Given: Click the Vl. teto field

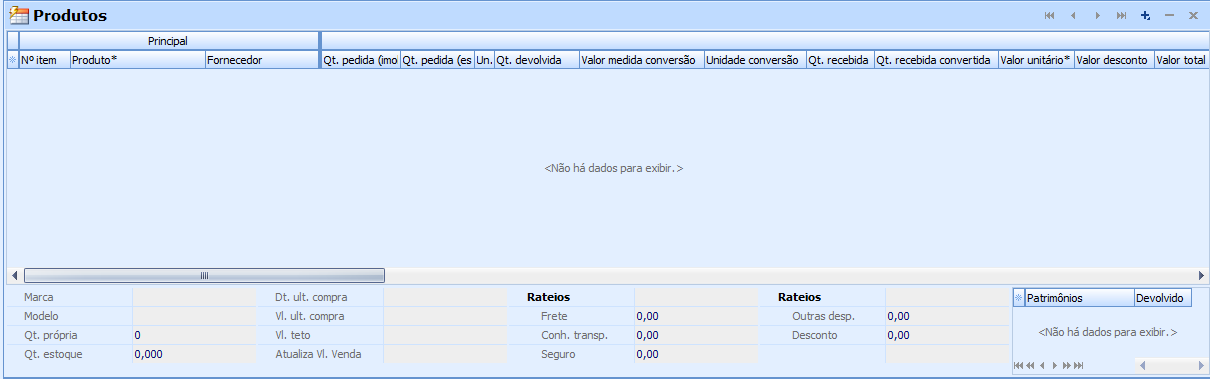Looking at the screenshot, I should 445,335.
